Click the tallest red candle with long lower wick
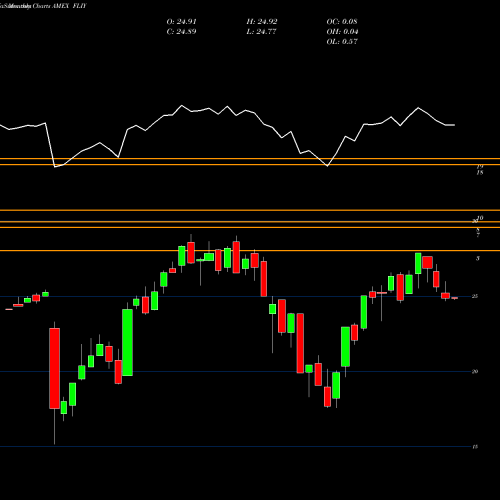This screenshot has height=500, width=500. [55, 368]
